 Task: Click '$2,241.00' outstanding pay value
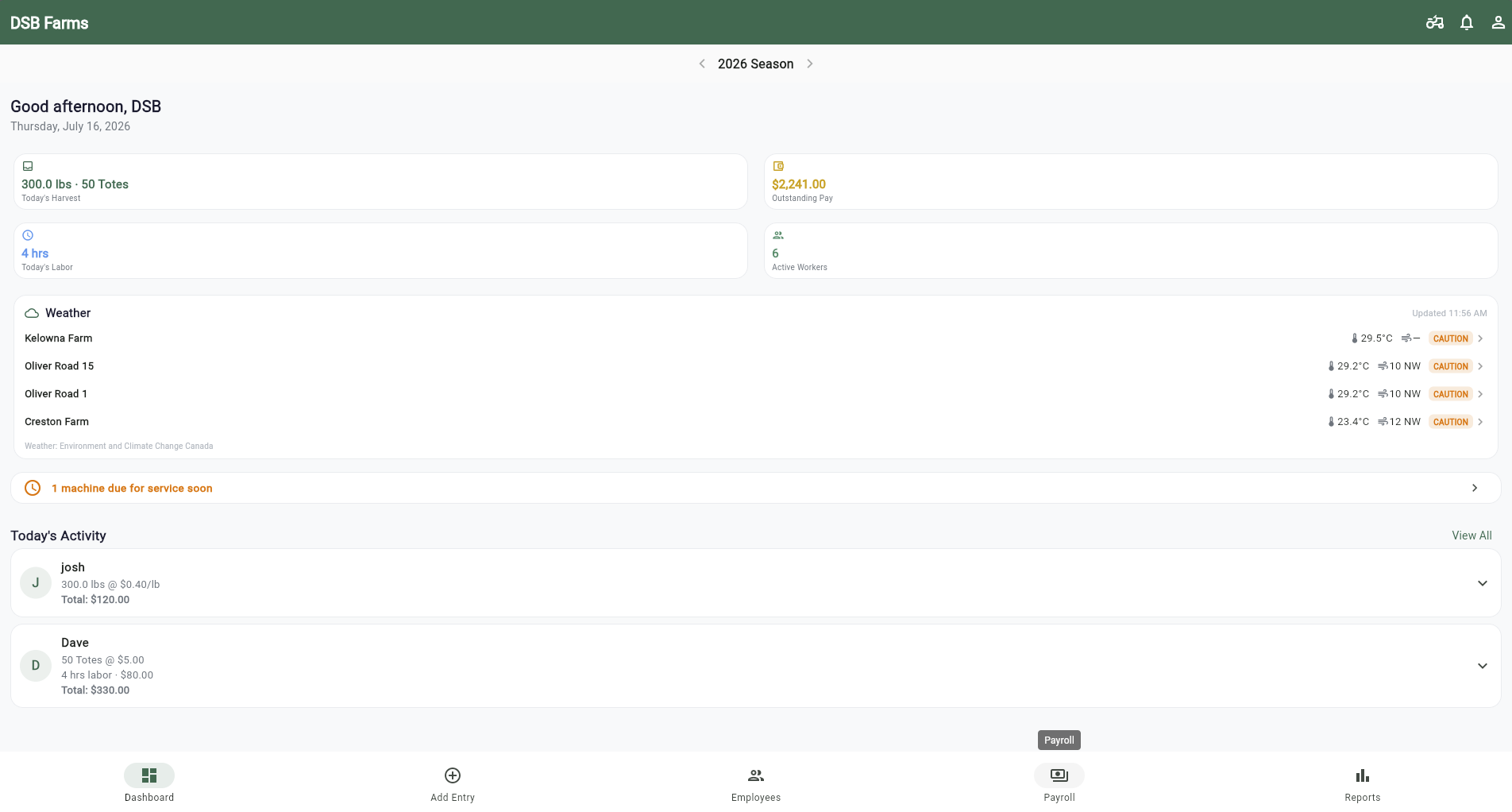tap(799, 184)
